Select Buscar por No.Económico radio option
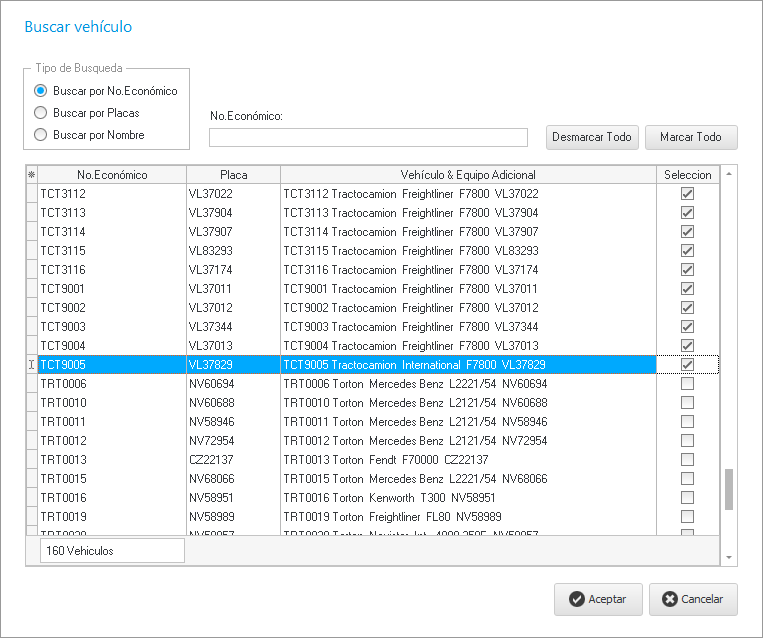763x638 pixels. coord(41,91)
